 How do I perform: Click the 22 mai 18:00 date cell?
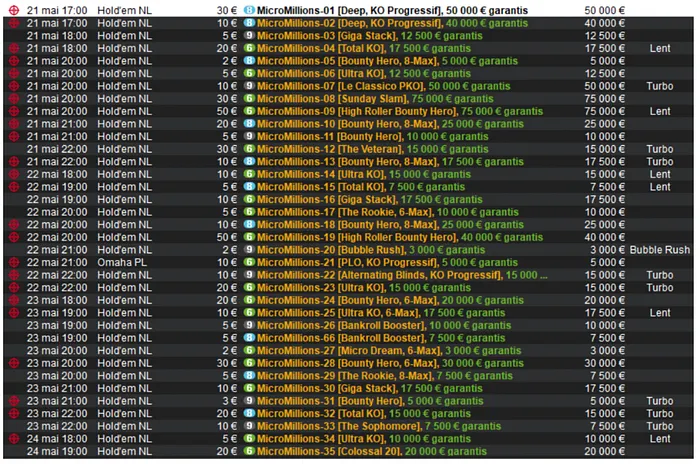[57, 174]
